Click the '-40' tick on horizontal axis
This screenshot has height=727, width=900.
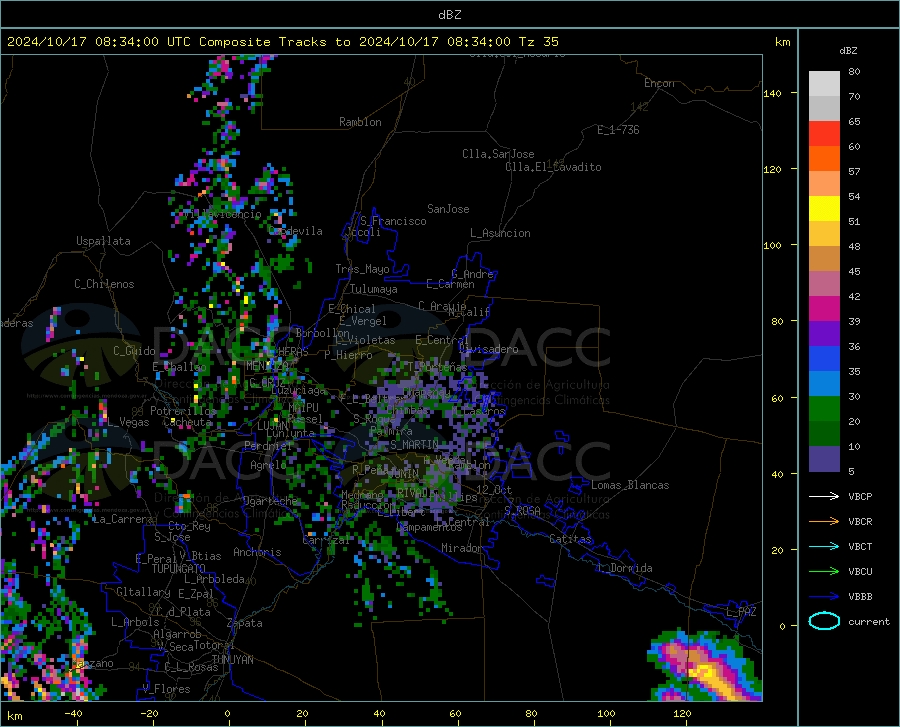click(73, 713)
